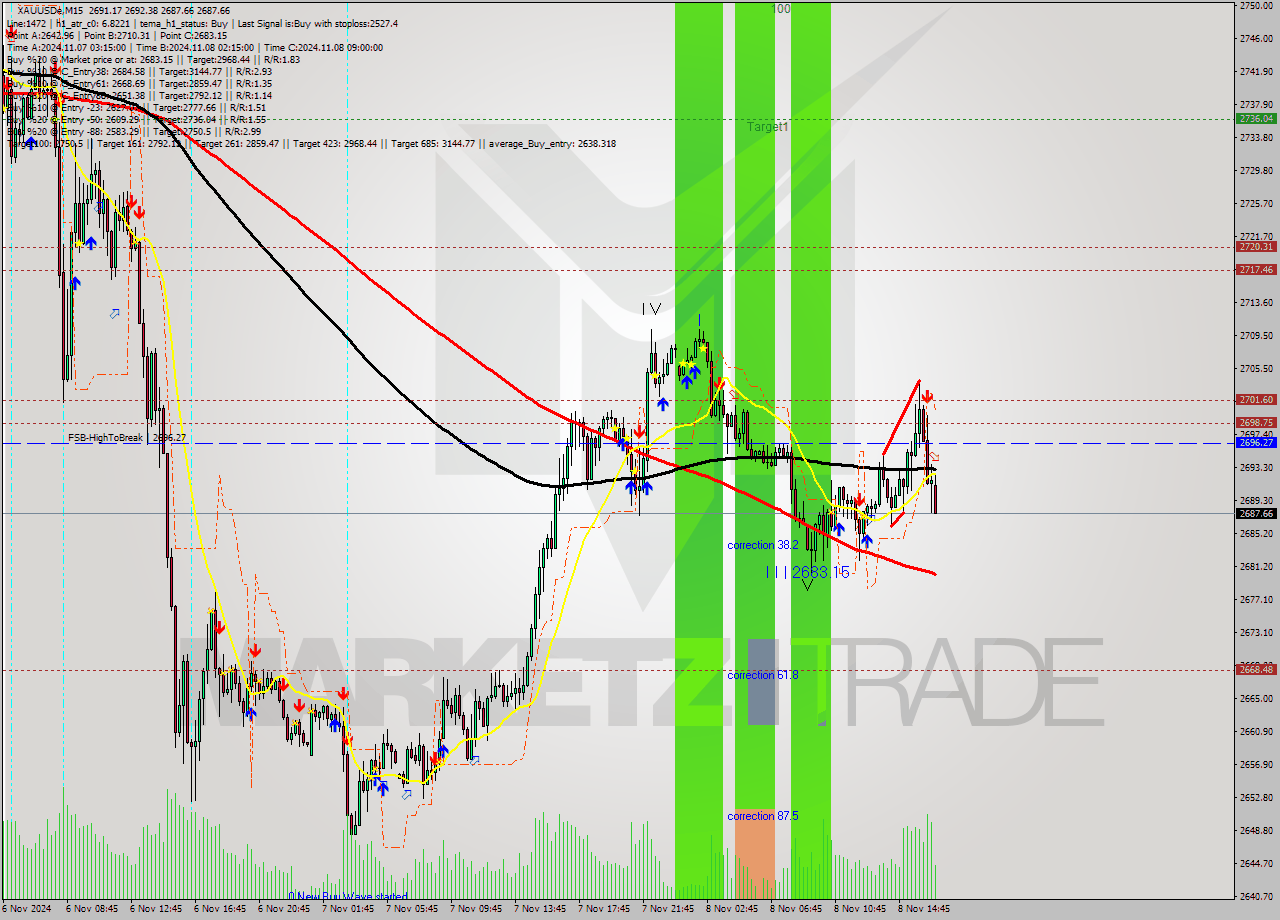Screen dimensions: 1280x920
Task: Click the '6 Nov 12:45' time axis label
Action: (x=155, y=909)
